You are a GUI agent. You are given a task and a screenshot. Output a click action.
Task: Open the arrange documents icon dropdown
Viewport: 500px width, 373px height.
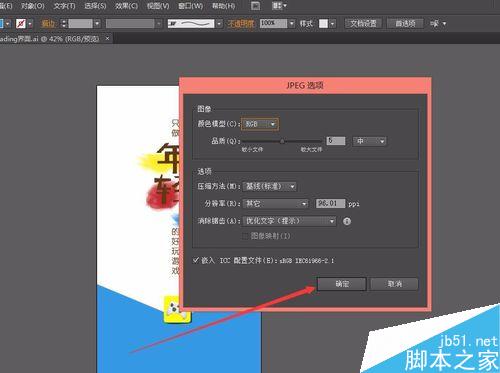click(279, 6)
